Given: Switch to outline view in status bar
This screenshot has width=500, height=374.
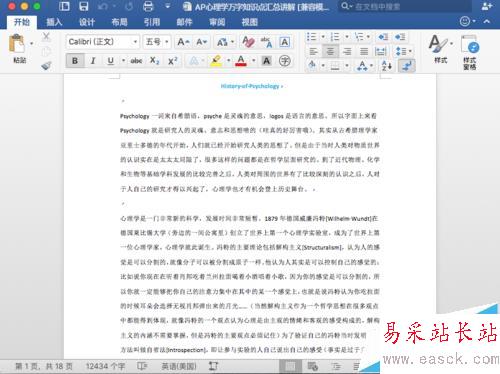Looking at the screenshot, I should 336,366.
